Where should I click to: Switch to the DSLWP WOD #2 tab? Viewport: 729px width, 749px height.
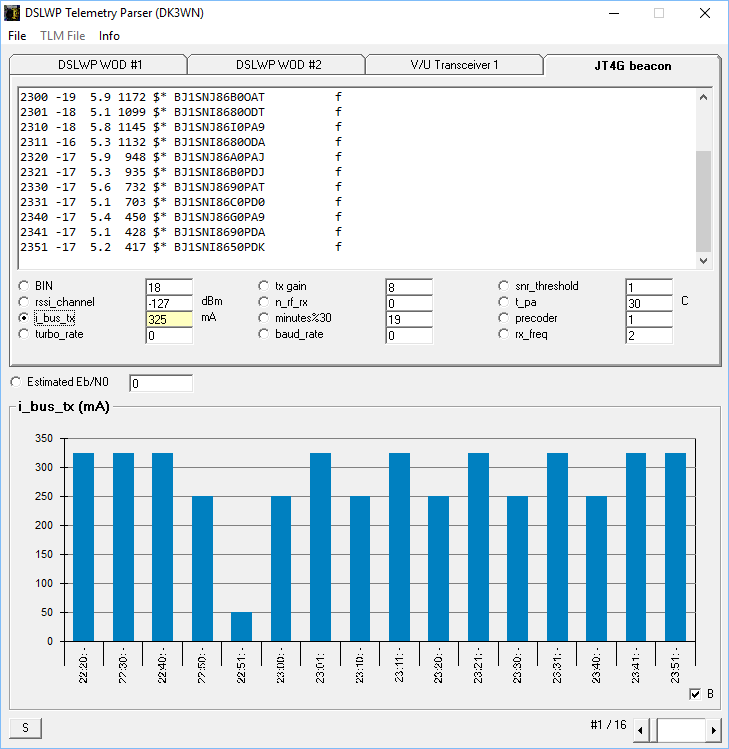[x=279, y=65]
